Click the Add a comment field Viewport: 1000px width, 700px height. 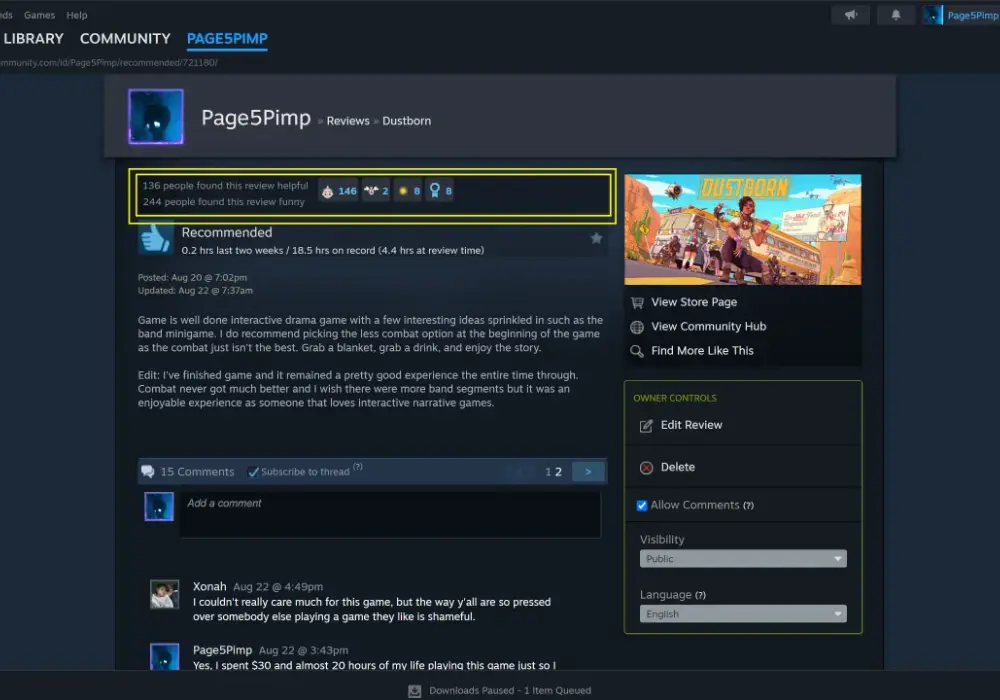(390, 514)
